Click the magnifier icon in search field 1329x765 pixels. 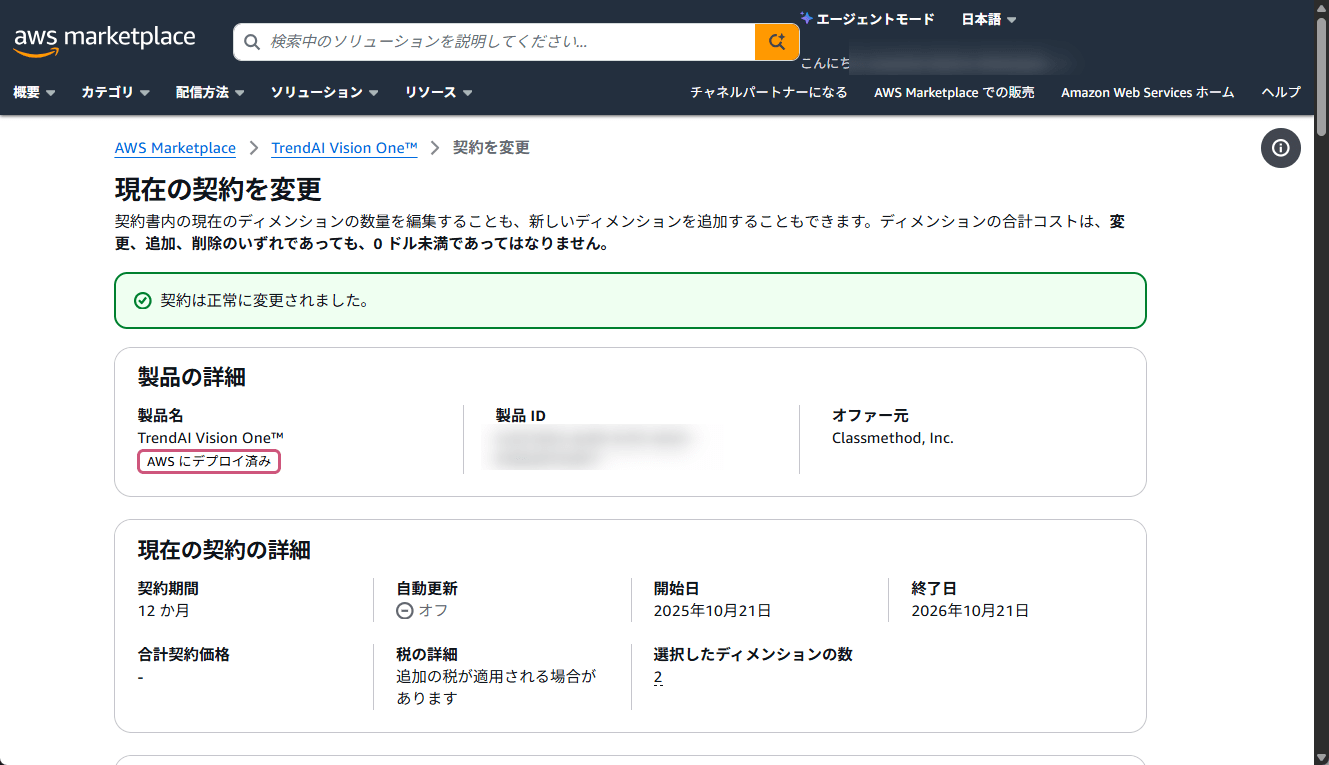(x=253, y=42)
